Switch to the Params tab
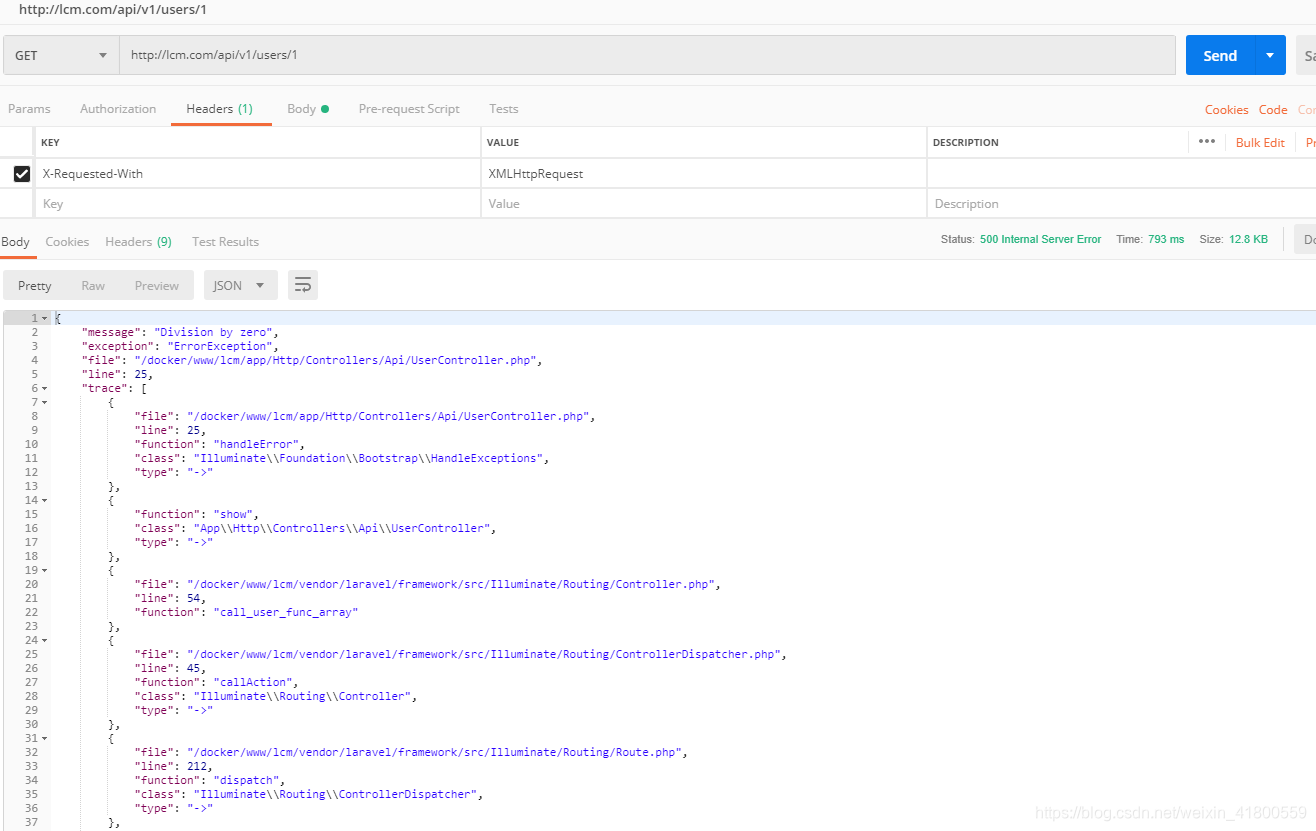1316x831 pixels. 29,109
